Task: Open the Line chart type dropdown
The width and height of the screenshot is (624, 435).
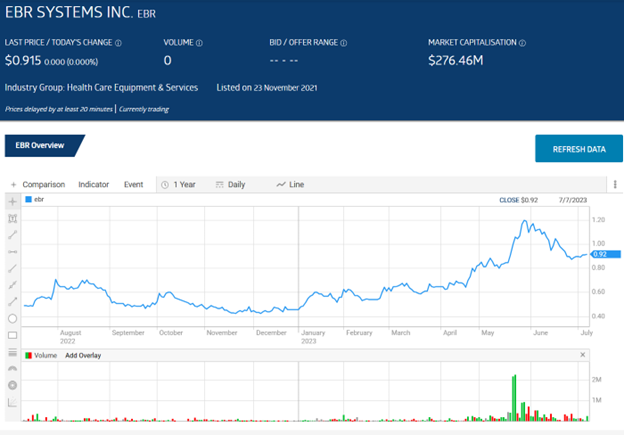Action: tap(291, 185)
